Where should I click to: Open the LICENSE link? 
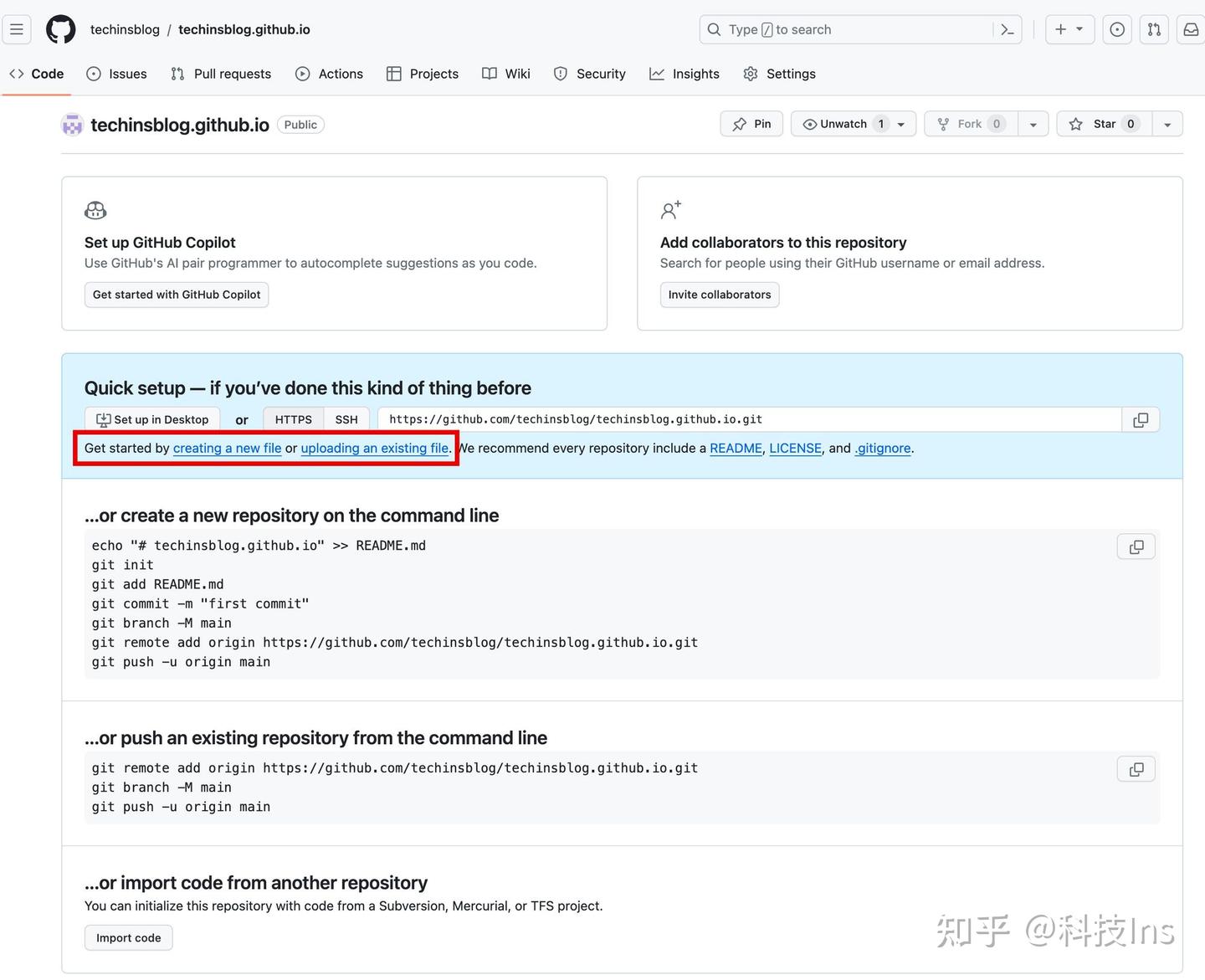click(x=795, y=448)
